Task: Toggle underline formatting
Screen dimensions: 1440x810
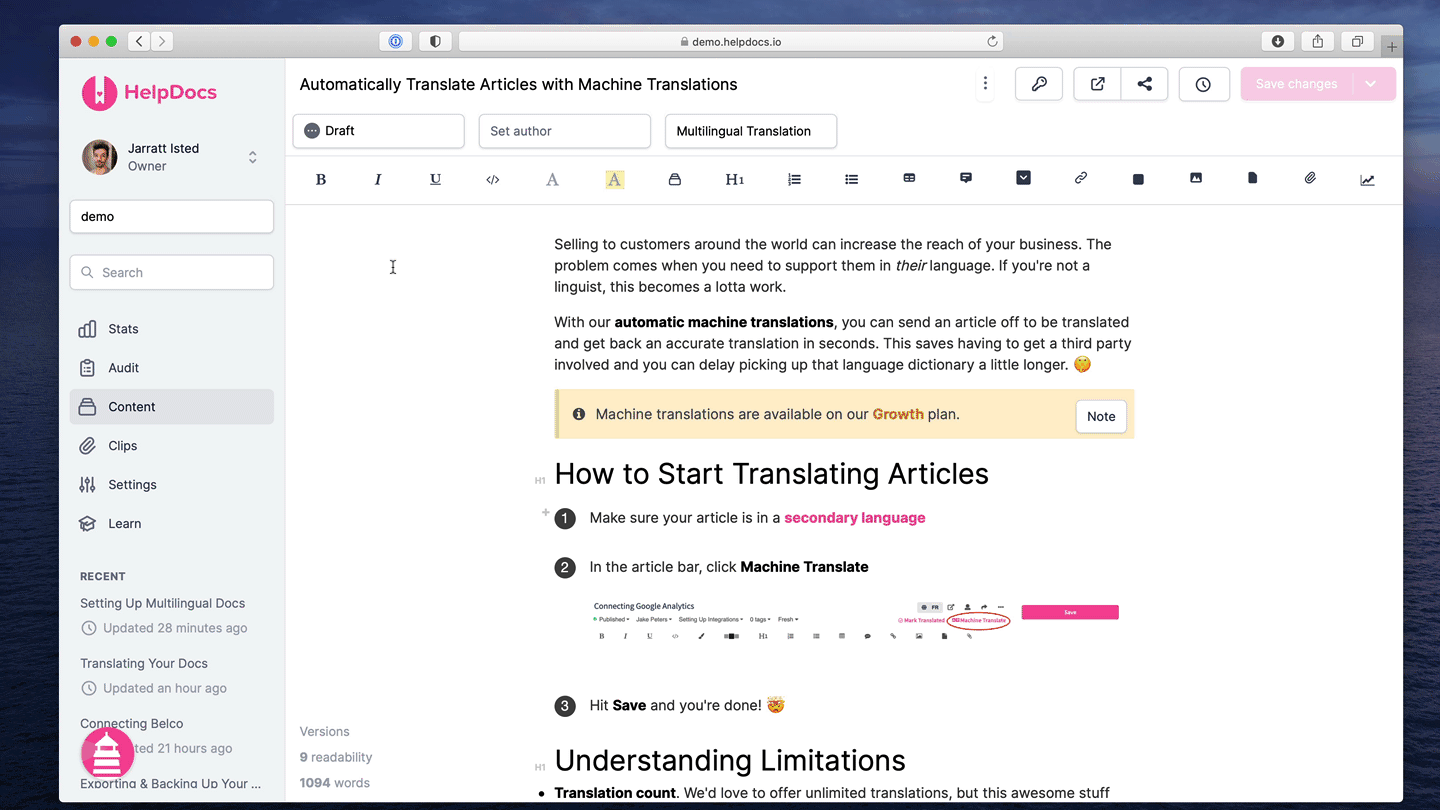Action: pyautogui.click(x=435, y=180)
